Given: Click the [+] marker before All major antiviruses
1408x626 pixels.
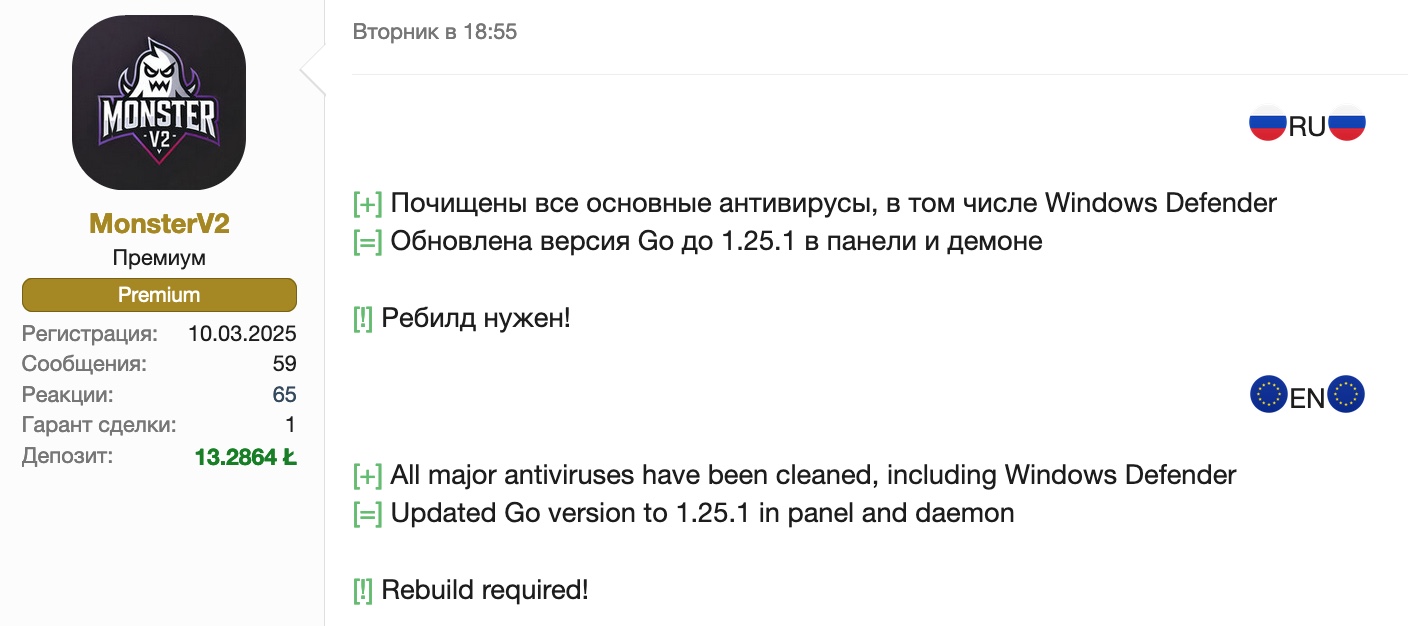Looking at the screenshot, I should pyautogui.click(x=367, y=475).
